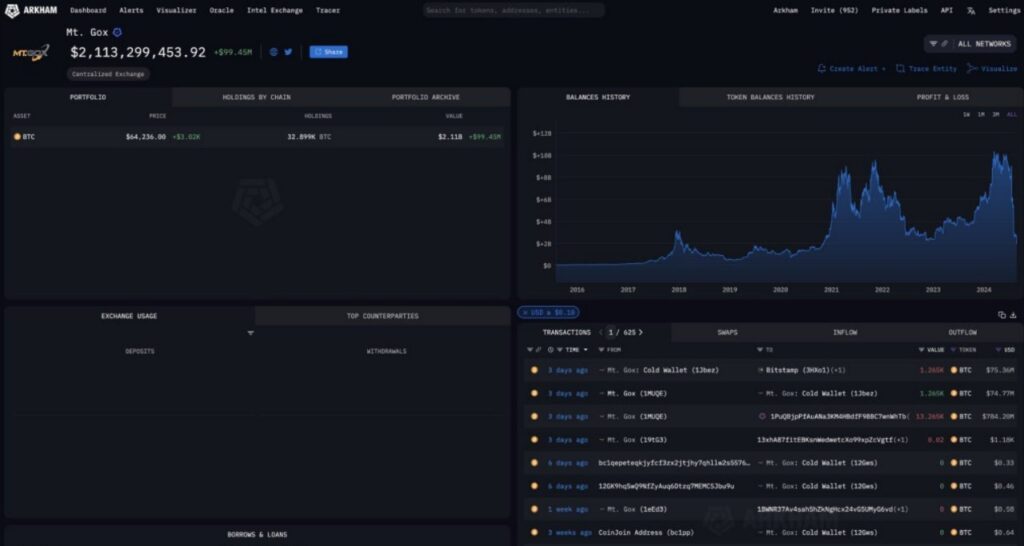Click the Borrows & Loans panel header
Image resolution: width=1024 pixels, height=546 pixels.
tap(257, 535)
